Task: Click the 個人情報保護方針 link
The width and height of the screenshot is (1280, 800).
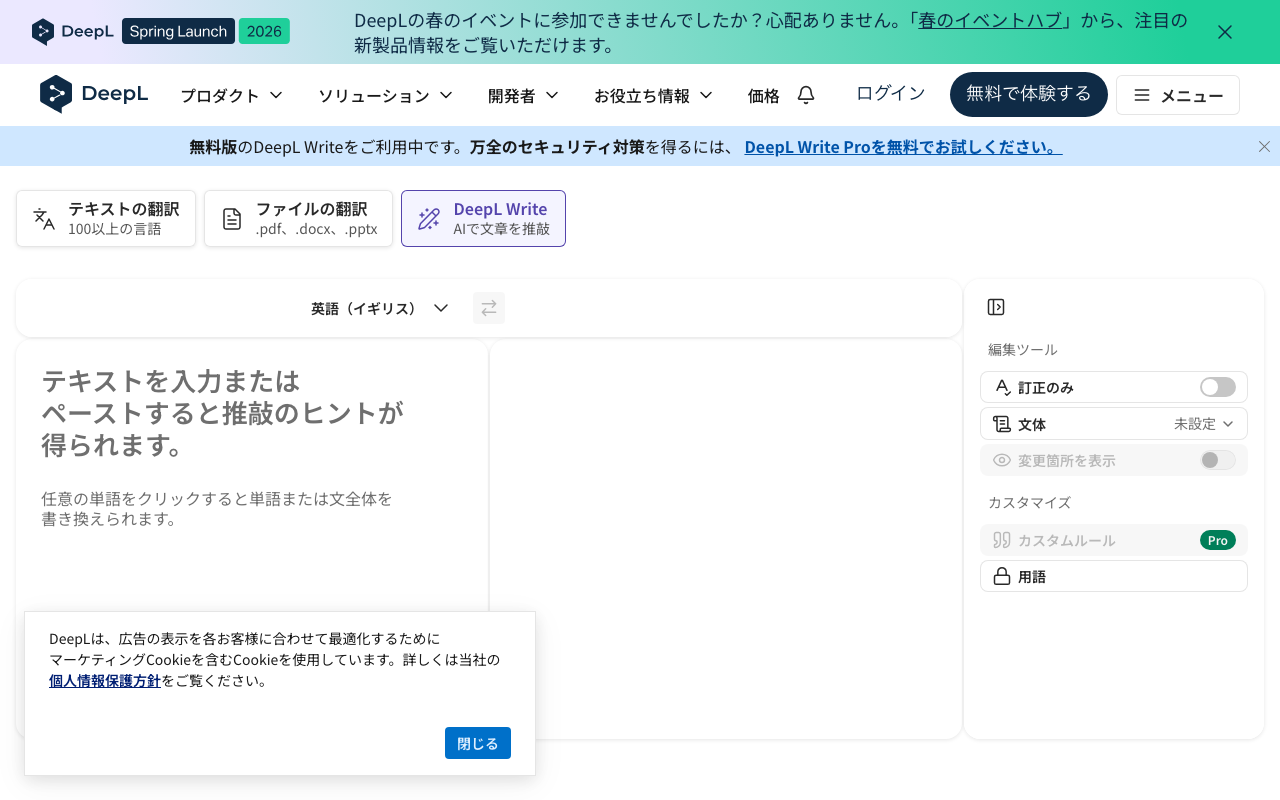Action: [105, 681]
